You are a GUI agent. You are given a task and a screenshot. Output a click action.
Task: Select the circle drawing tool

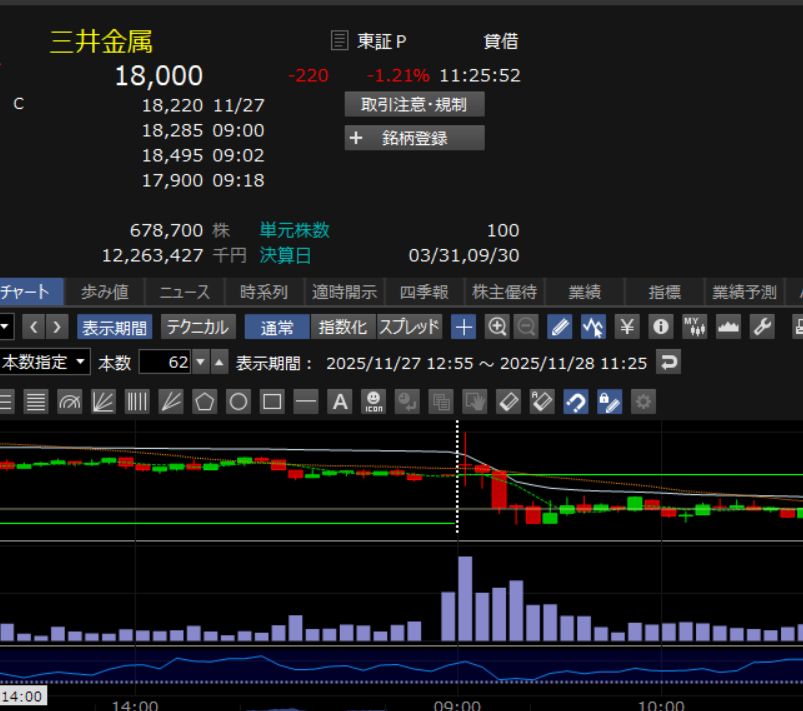click(x=238, y=402)
